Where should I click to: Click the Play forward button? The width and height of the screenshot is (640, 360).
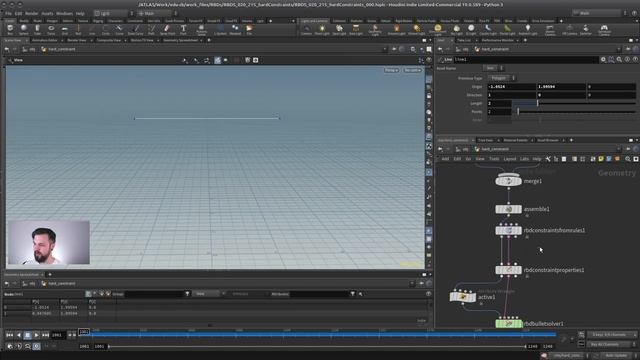coord(36,335)
